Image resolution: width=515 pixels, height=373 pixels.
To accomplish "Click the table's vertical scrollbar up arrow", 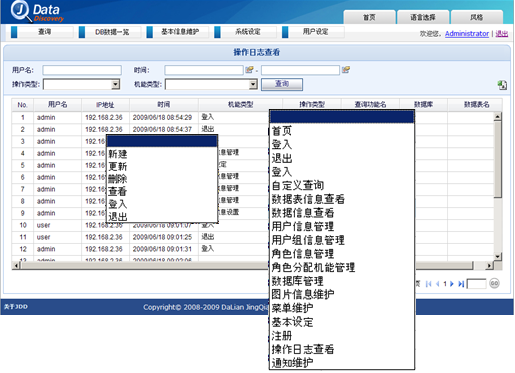I will tap(498, 116).
